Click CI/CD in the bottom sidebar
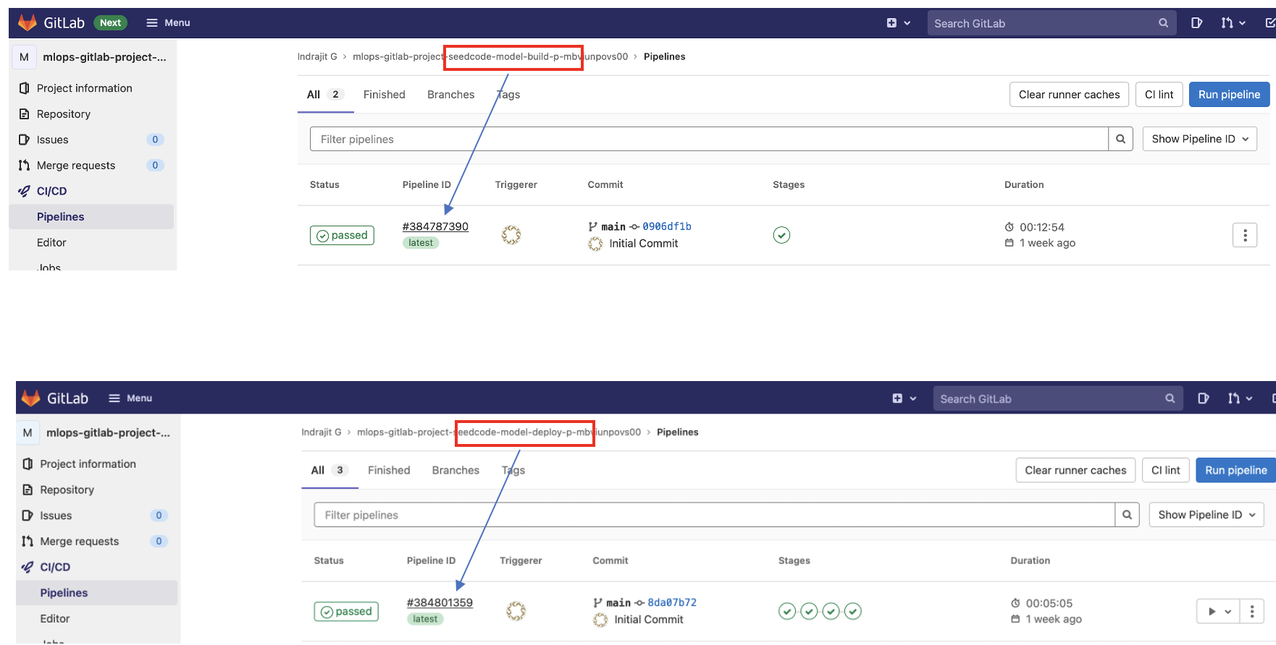This screenshot has height=645, width=1276. (x=54, y=567)
